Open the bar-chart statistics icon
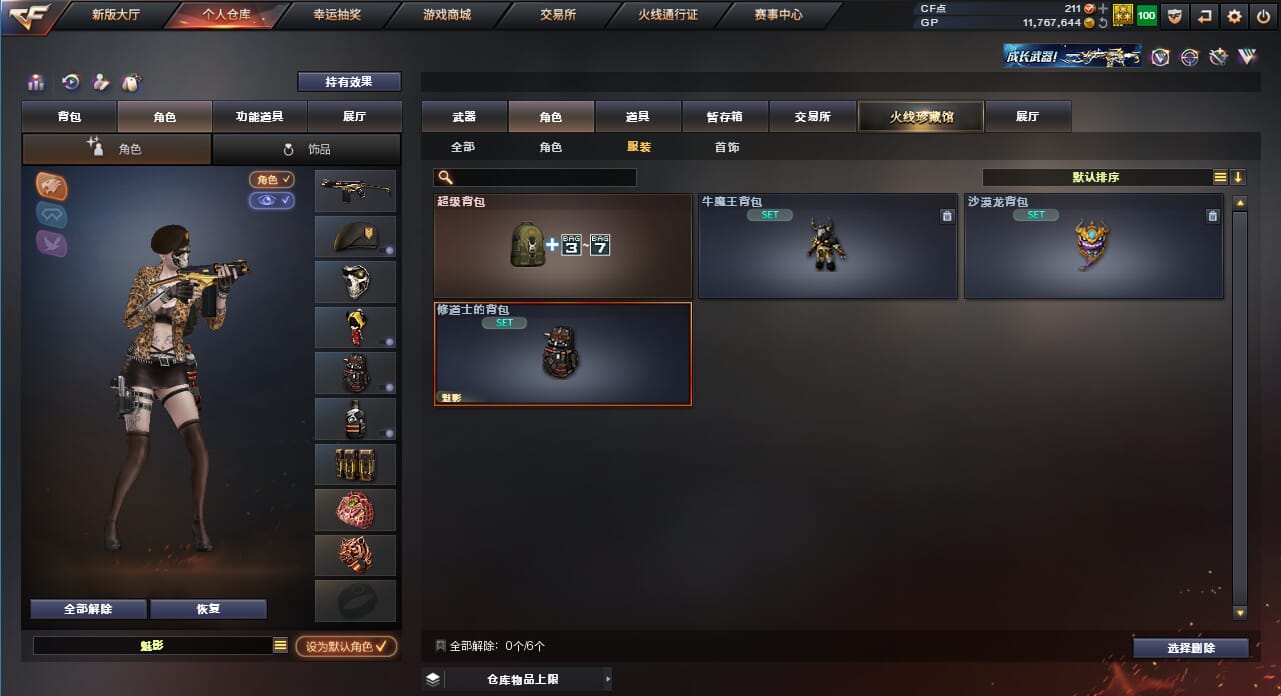 pos(36,83)
